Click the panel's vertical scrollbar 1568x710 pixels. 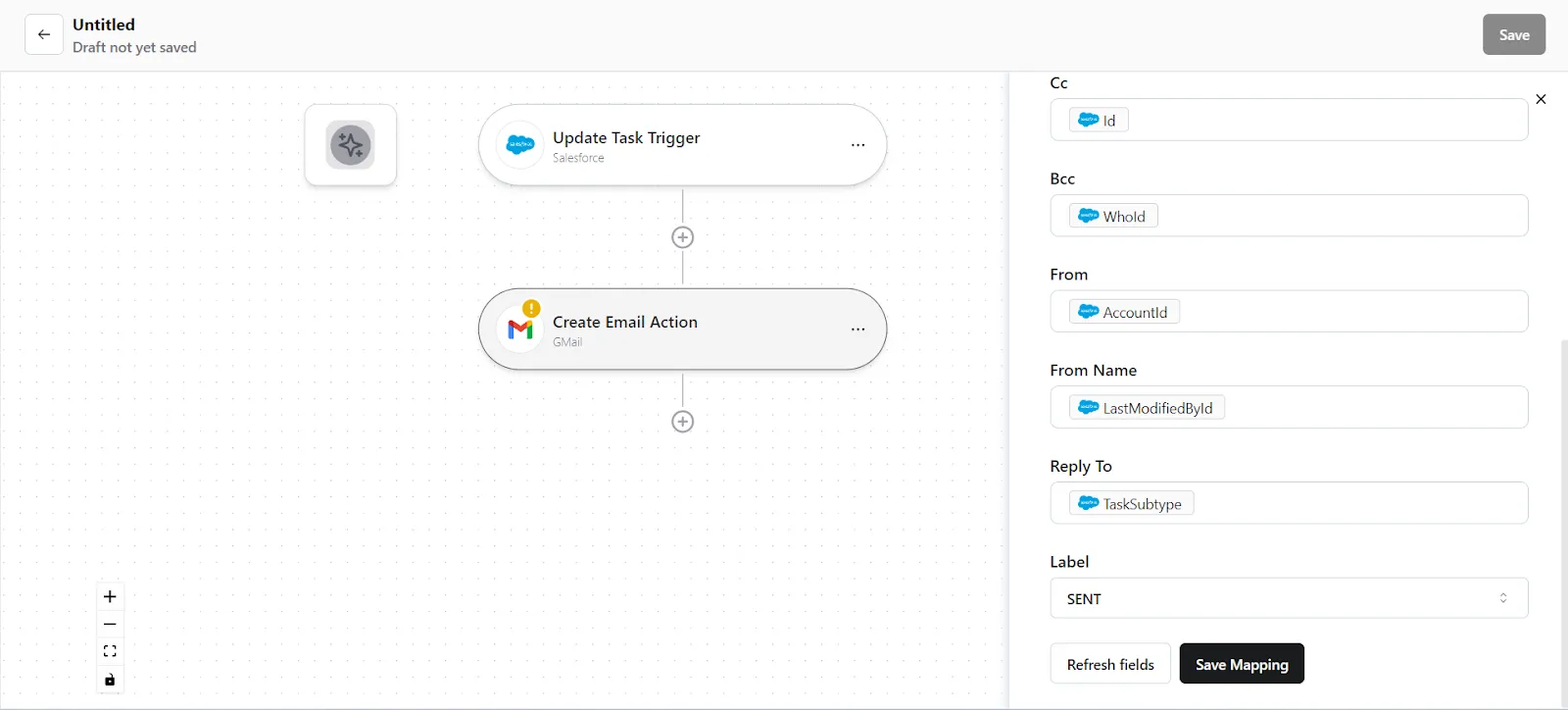coord(1564,523)
